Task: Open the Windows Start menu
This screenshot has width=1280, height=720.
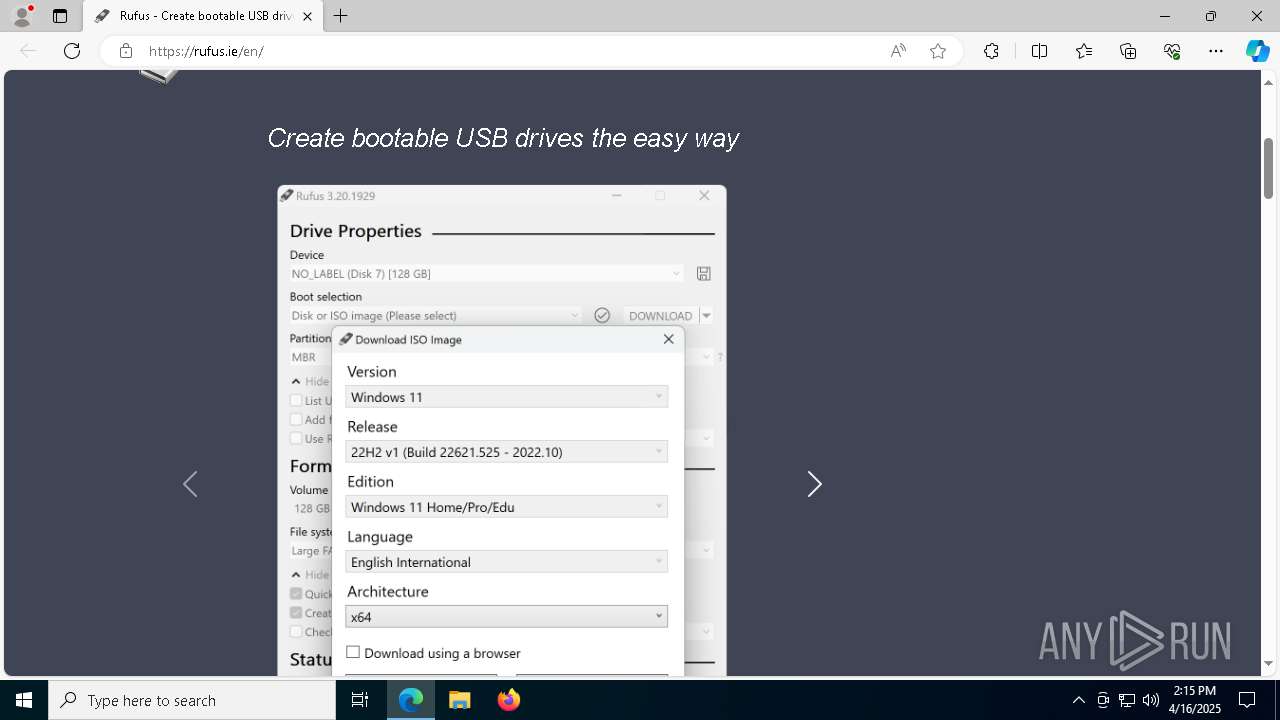Action: [x=24, y=700]
